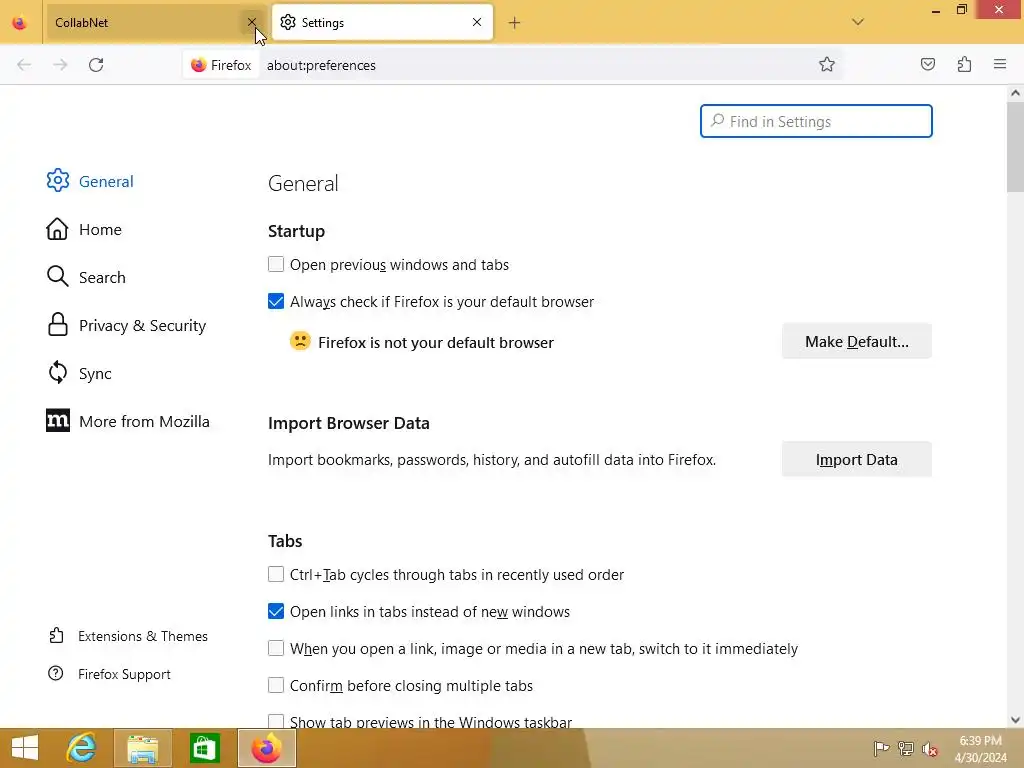The image size is (1024, 768).
Task: Enable Ctrl+Tab cycles through tabs checkbox
Action: tap(276, 574)
